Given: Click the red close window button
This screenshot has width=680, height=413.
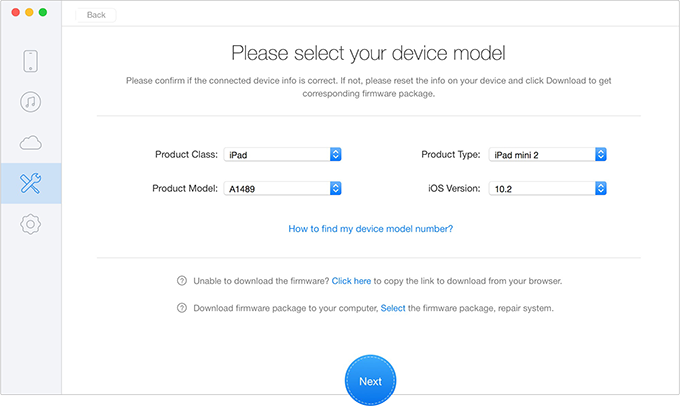Looking at the screenshot, I should (16, 12).
